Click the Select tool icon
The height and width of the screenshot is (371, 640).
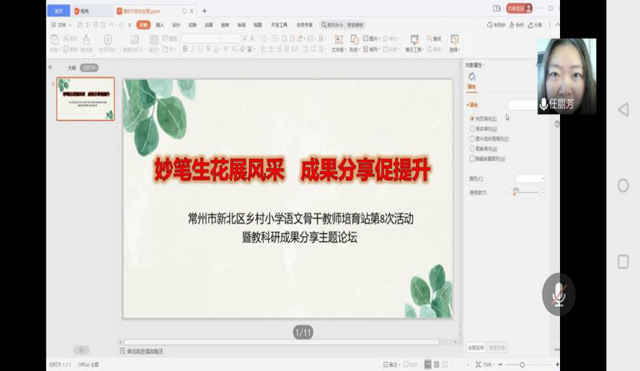454,40
